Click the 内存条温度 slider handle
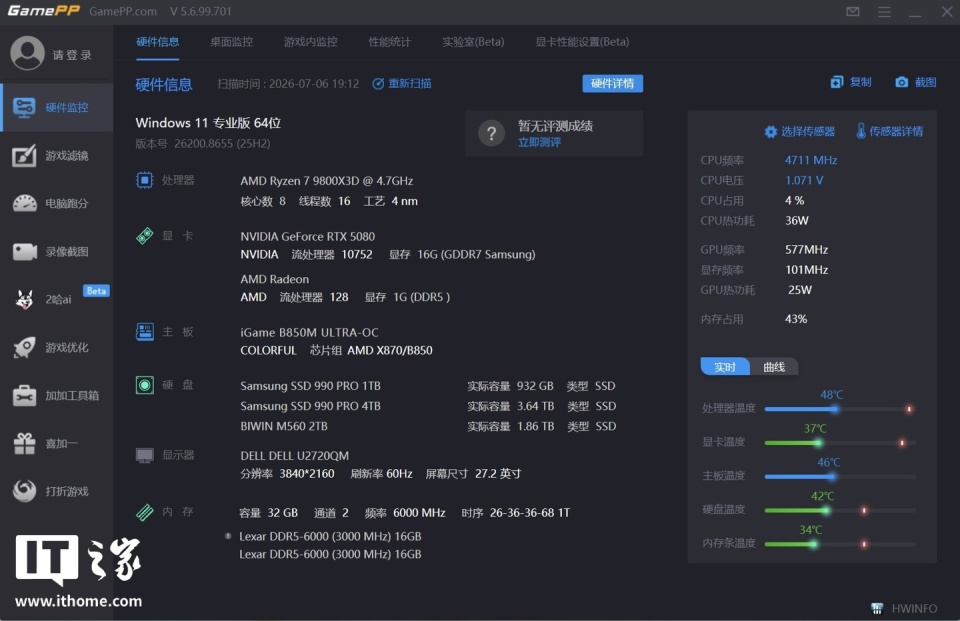Screen dimensions: 960x621 [813, 543]
